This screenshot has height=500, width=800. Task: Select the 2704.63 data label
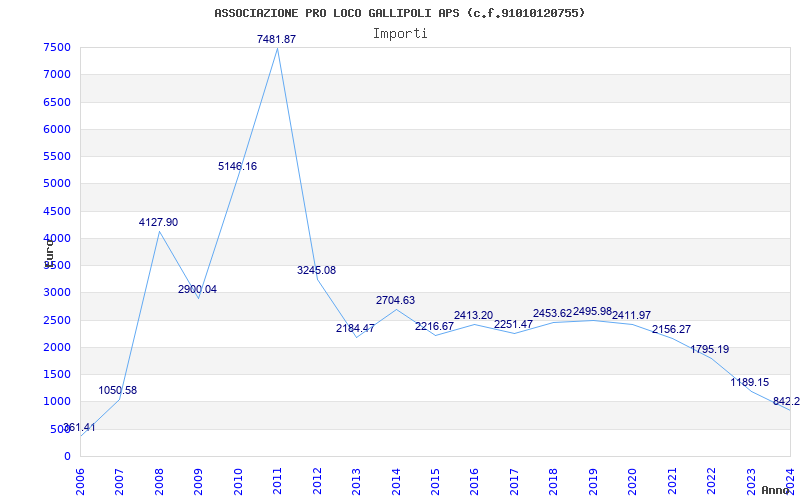(x=395, y=300)
